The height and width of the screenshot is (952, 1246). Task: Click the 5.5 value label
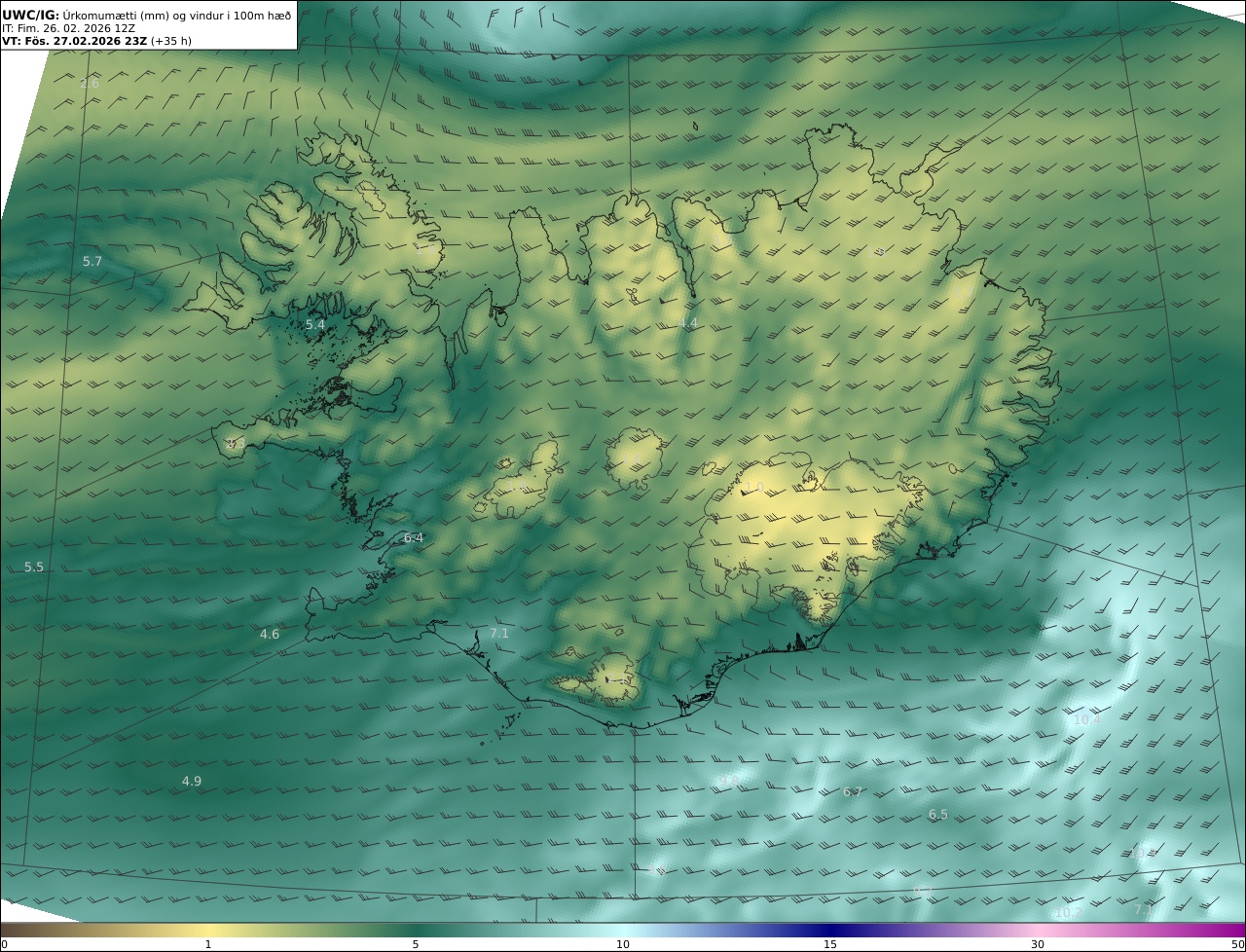click(x=34, y=567)
